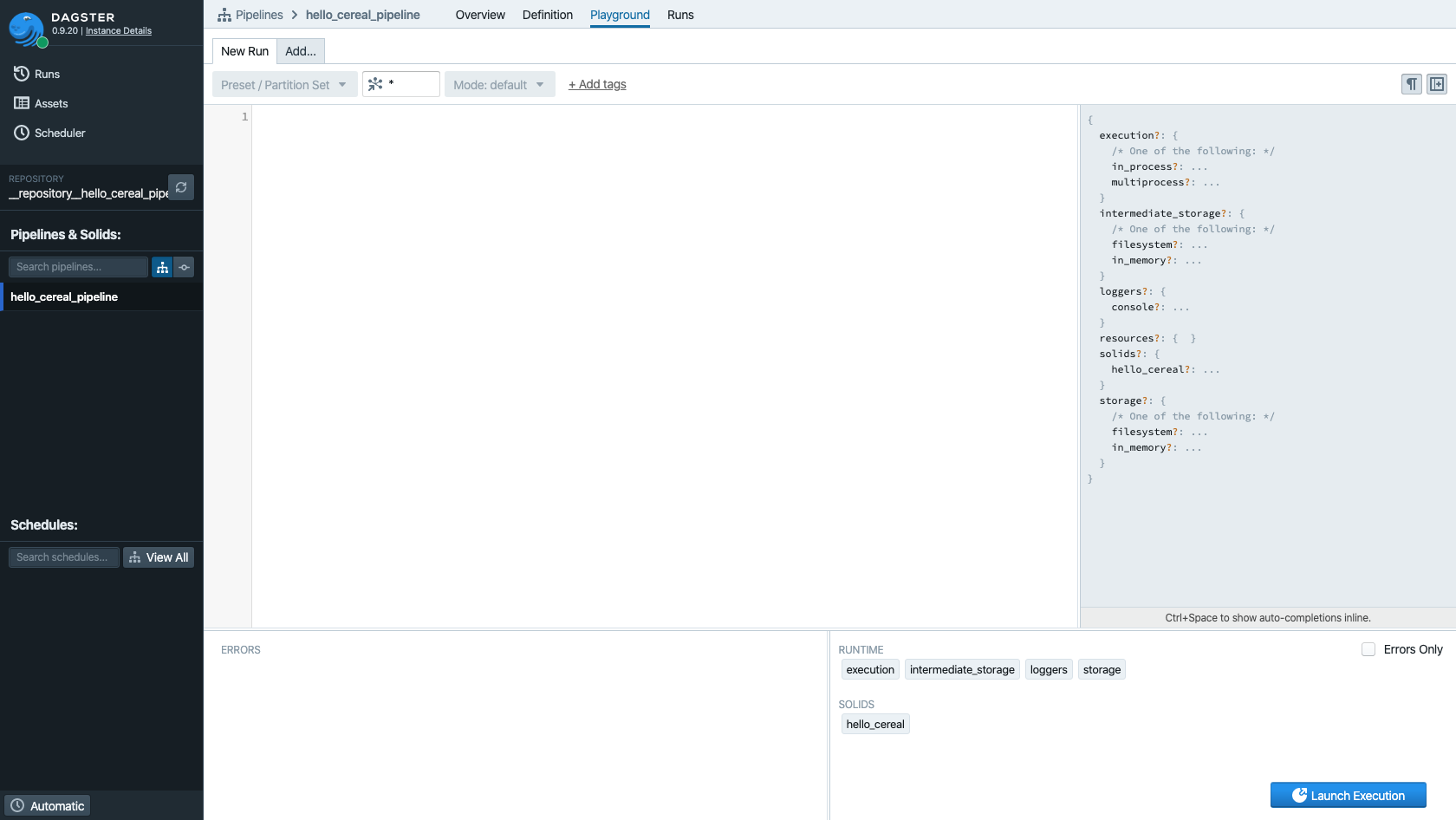The width and height of the screenshot is (1456, 820).
Task: Click the solid selection input field
Action: click(x=400, y=84)
